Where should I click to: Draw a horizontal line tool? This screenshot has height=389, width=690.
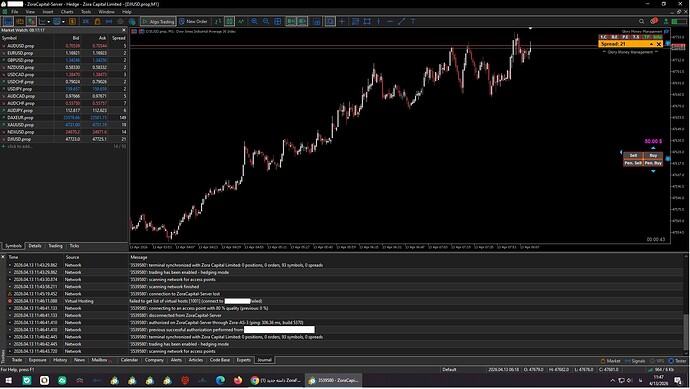point(390,21)
